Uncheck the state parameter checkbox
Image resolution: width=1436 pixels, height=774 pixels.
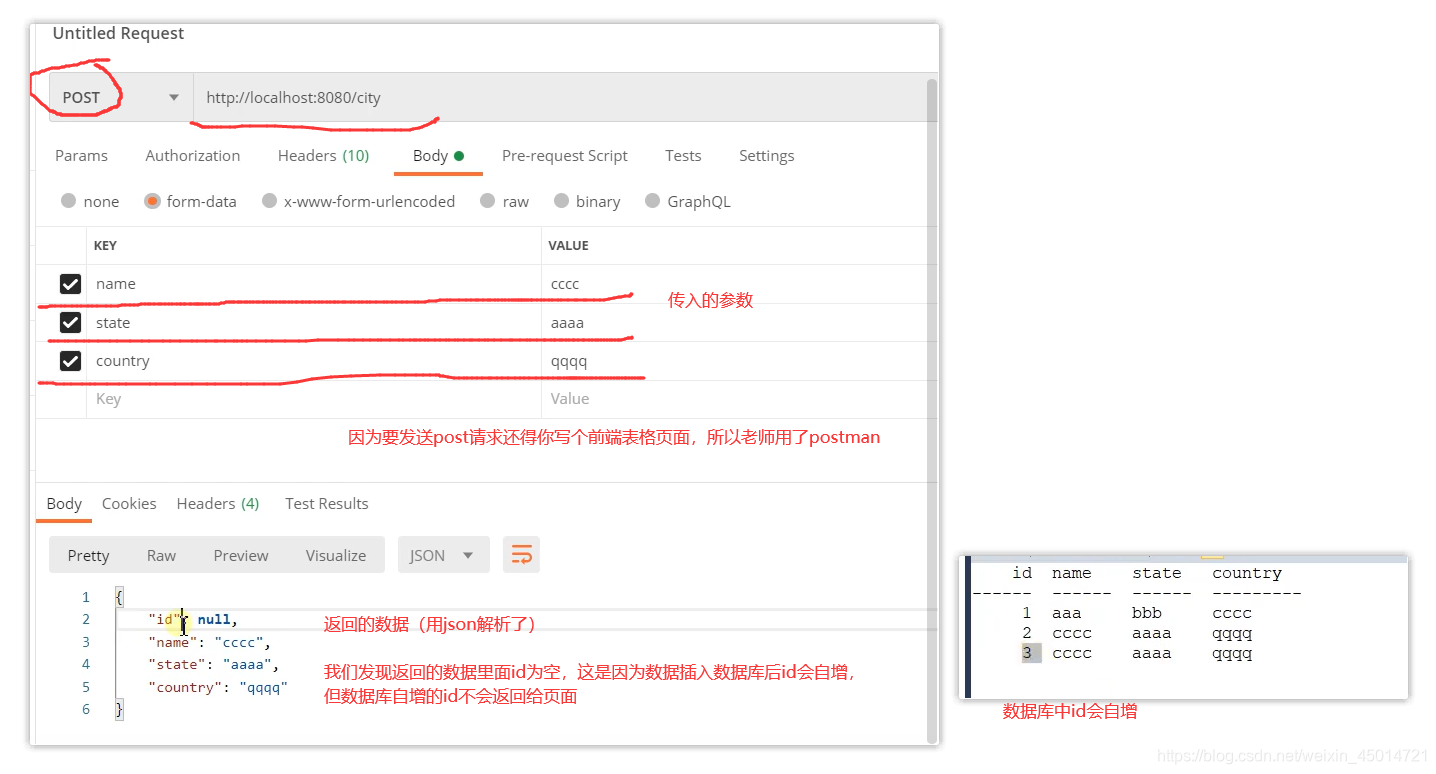[70, 322]
